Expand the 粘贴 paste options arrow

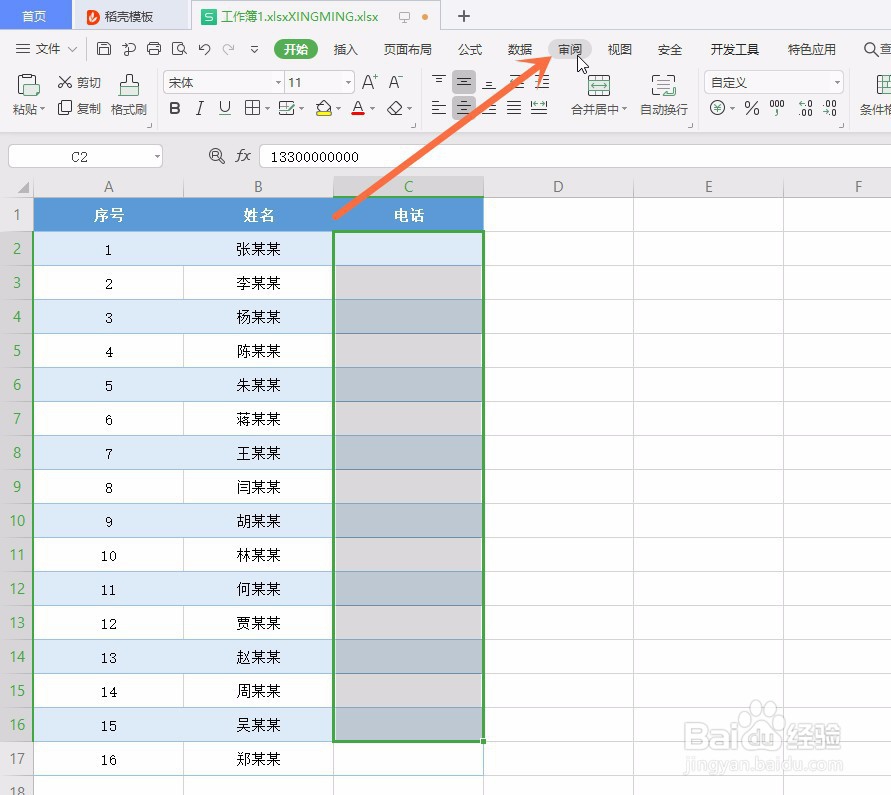(42, 109)
